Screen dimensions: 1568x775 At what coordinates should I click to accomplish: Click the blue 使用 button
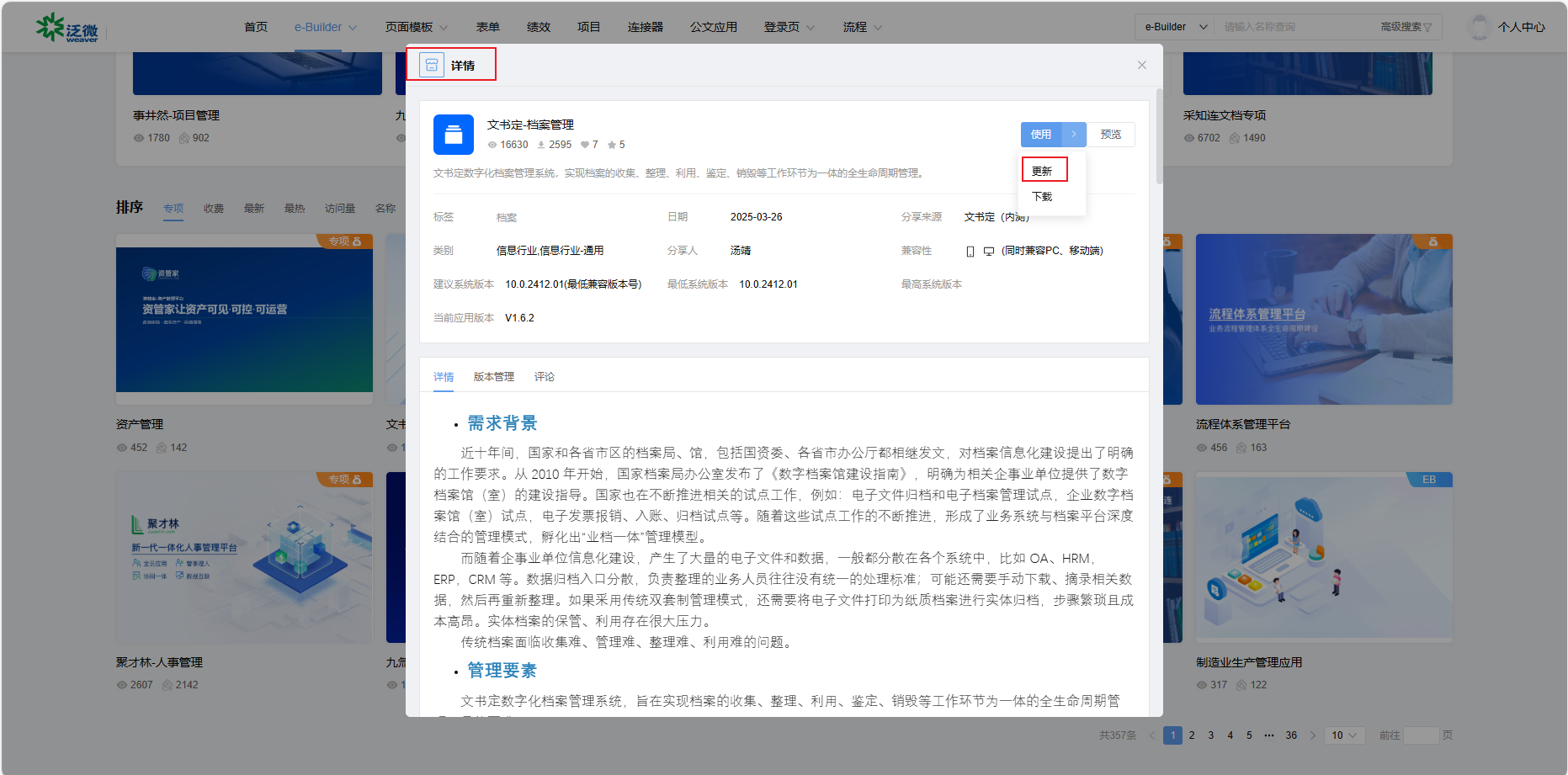[x=1041, y=135]
